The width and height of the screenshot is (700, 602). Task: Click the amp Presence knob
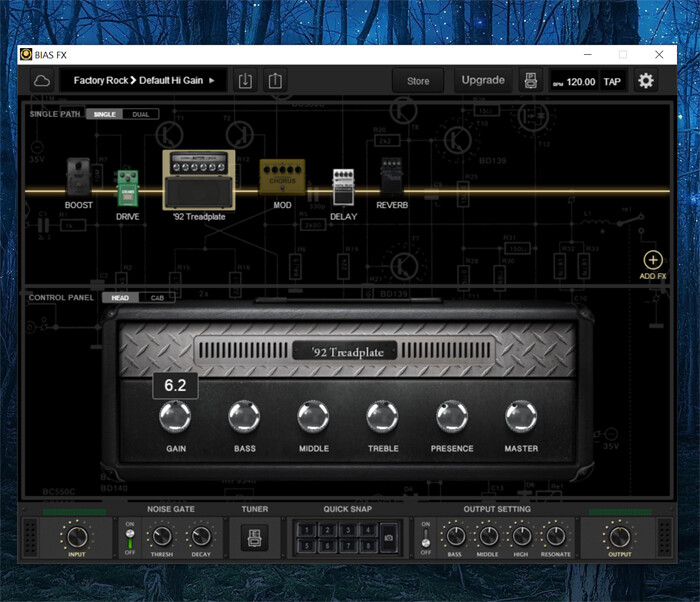click(x=452, y=416)
